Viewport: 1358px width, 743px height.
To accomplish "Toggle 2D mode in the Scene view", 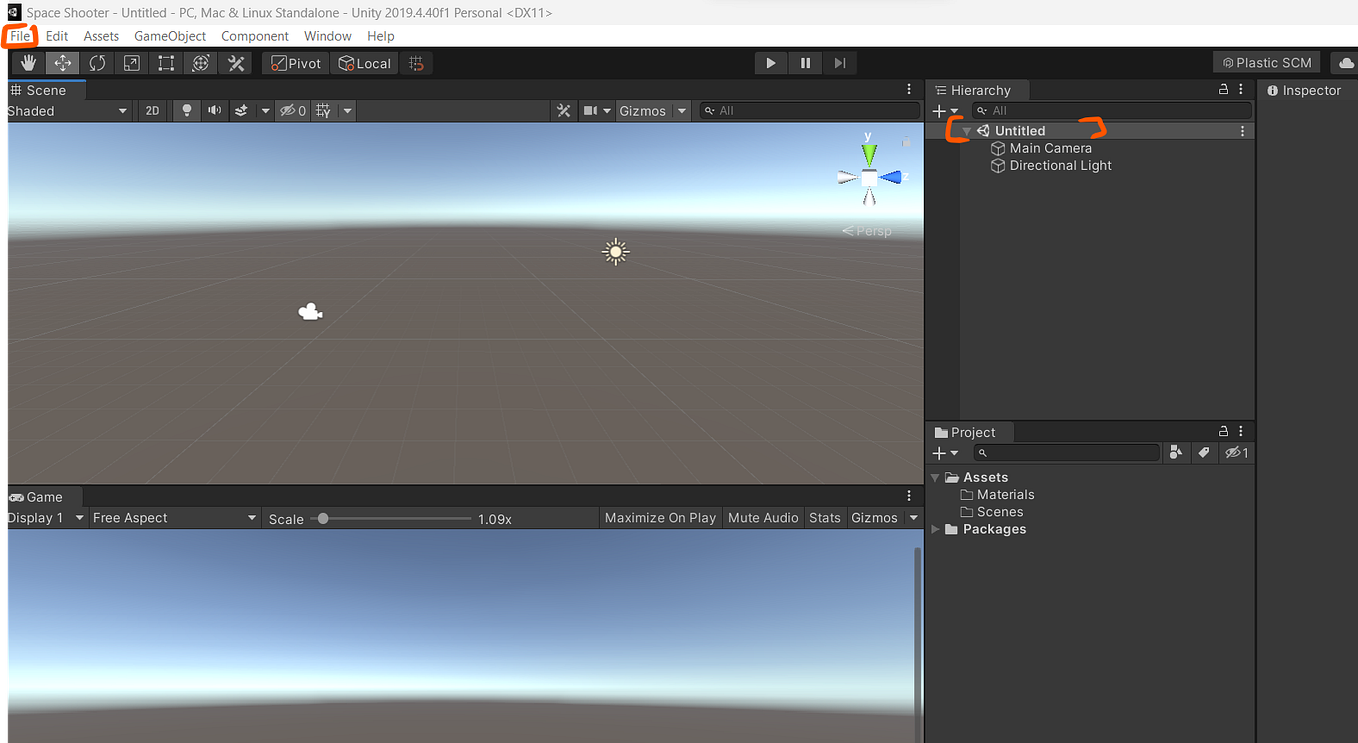I will 151,110.
